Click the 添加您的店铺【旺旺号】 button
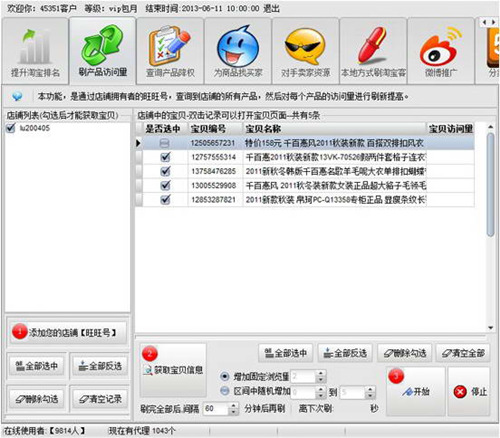This screenshot has height=438, width=500. point(67,332)
